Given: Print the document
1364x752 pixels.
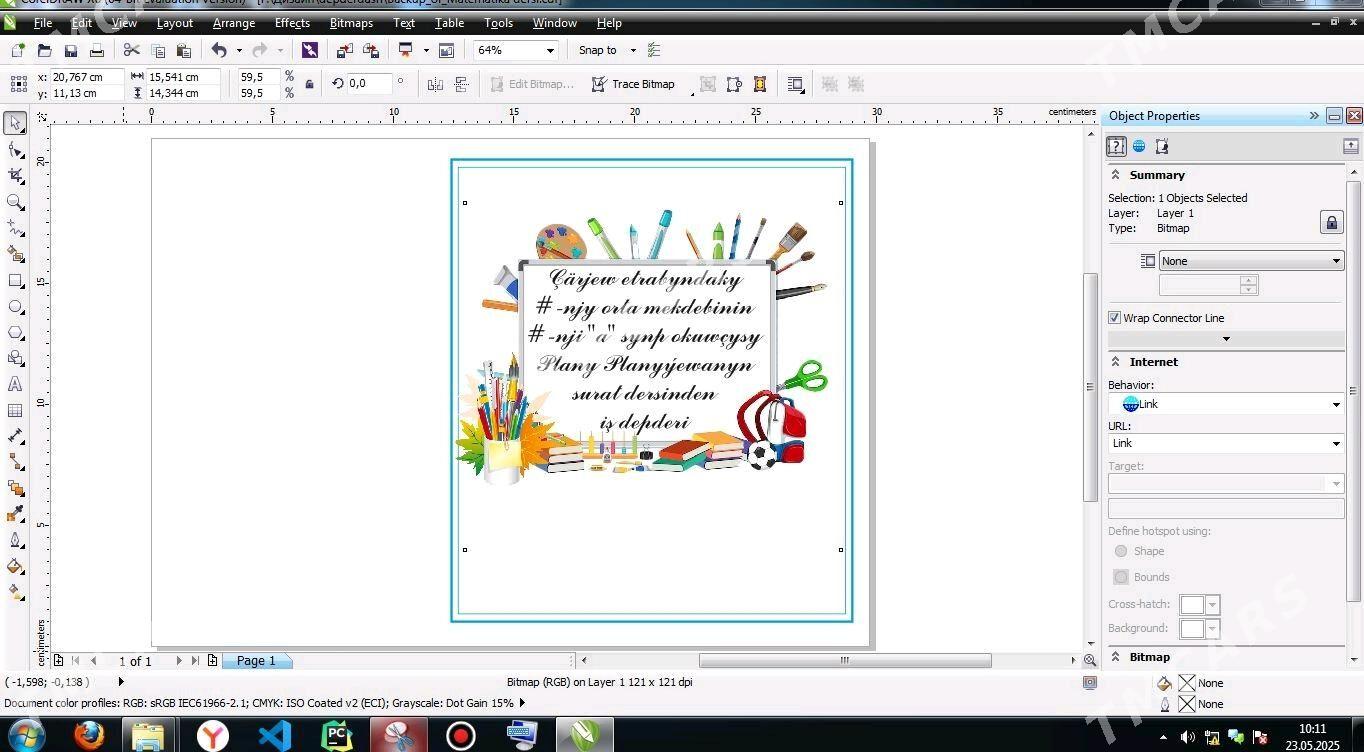Looking at the screenshot, I should coord(96,50).
